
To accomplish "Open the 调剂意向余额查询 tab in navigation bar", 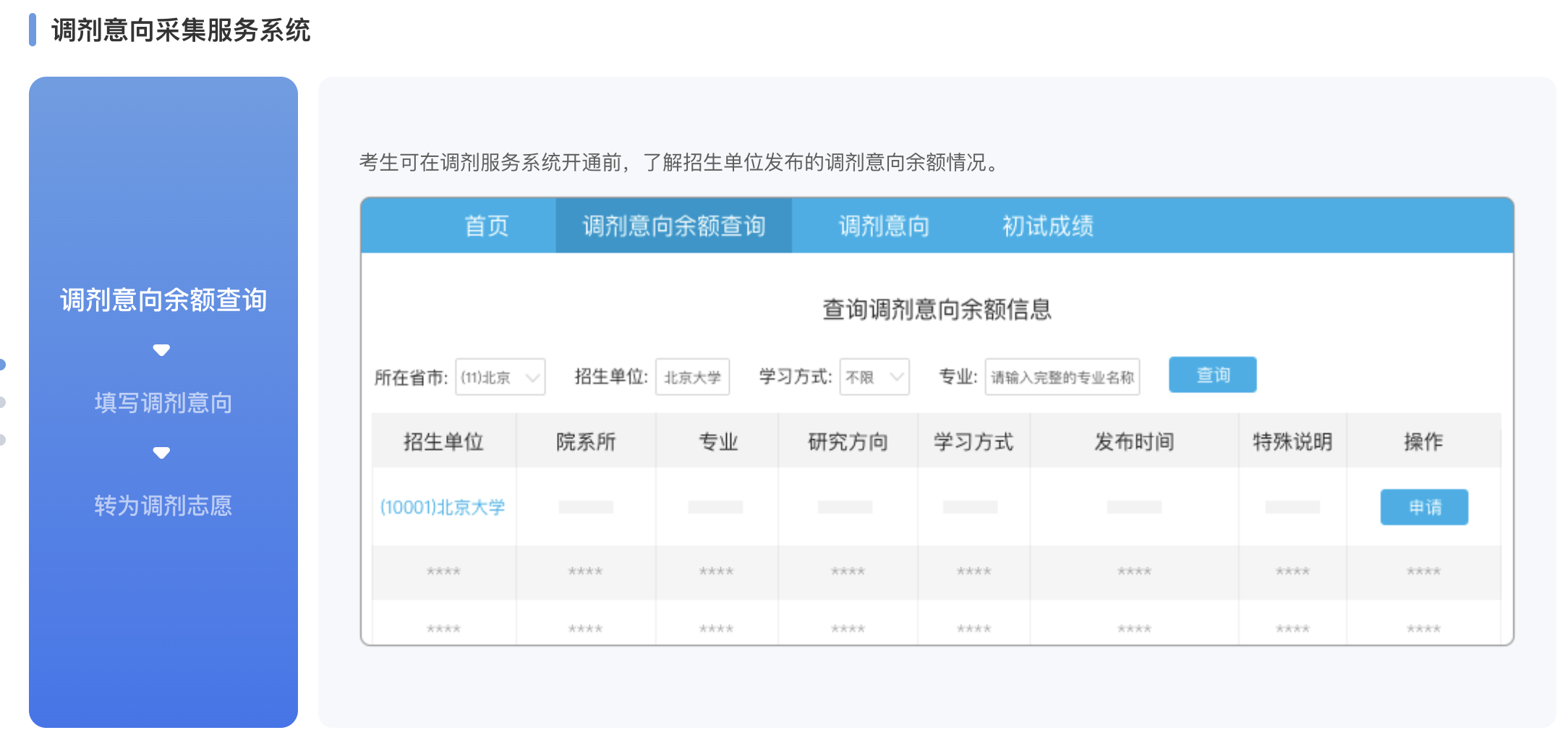I will 673,226.
